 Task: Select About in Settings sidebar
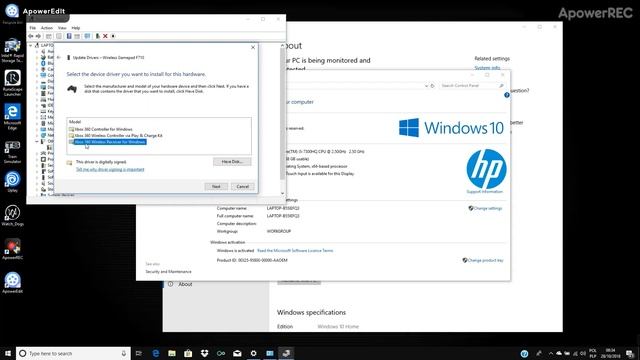[x=185, y=284]
